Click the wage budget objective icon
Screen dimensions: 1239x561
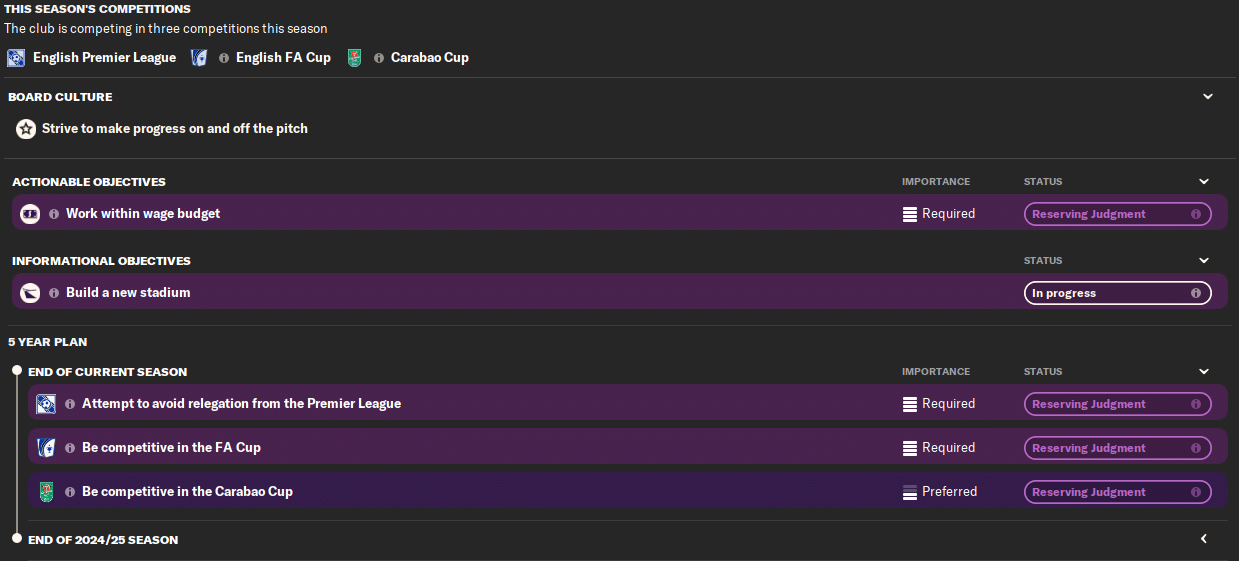pos(30,213)
